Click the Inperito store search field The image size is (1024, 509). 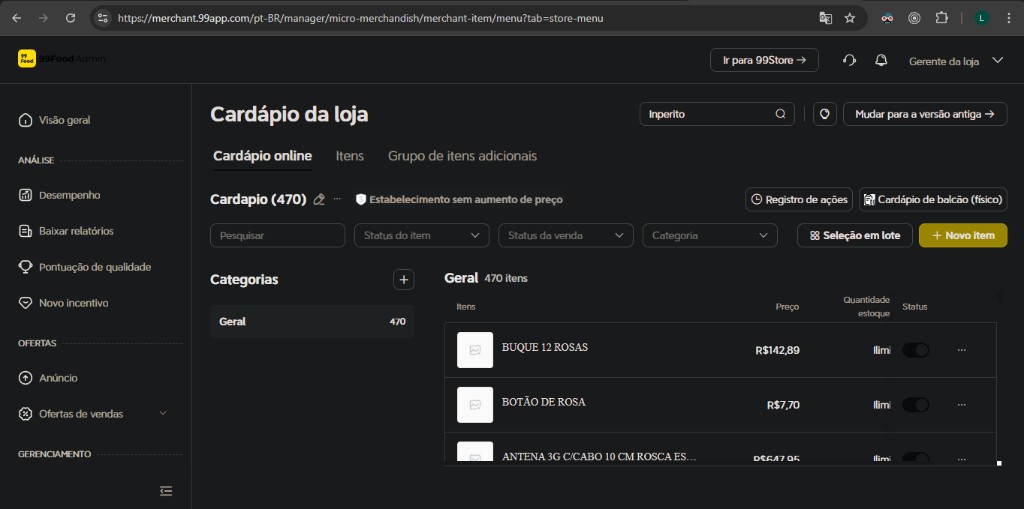717,114
